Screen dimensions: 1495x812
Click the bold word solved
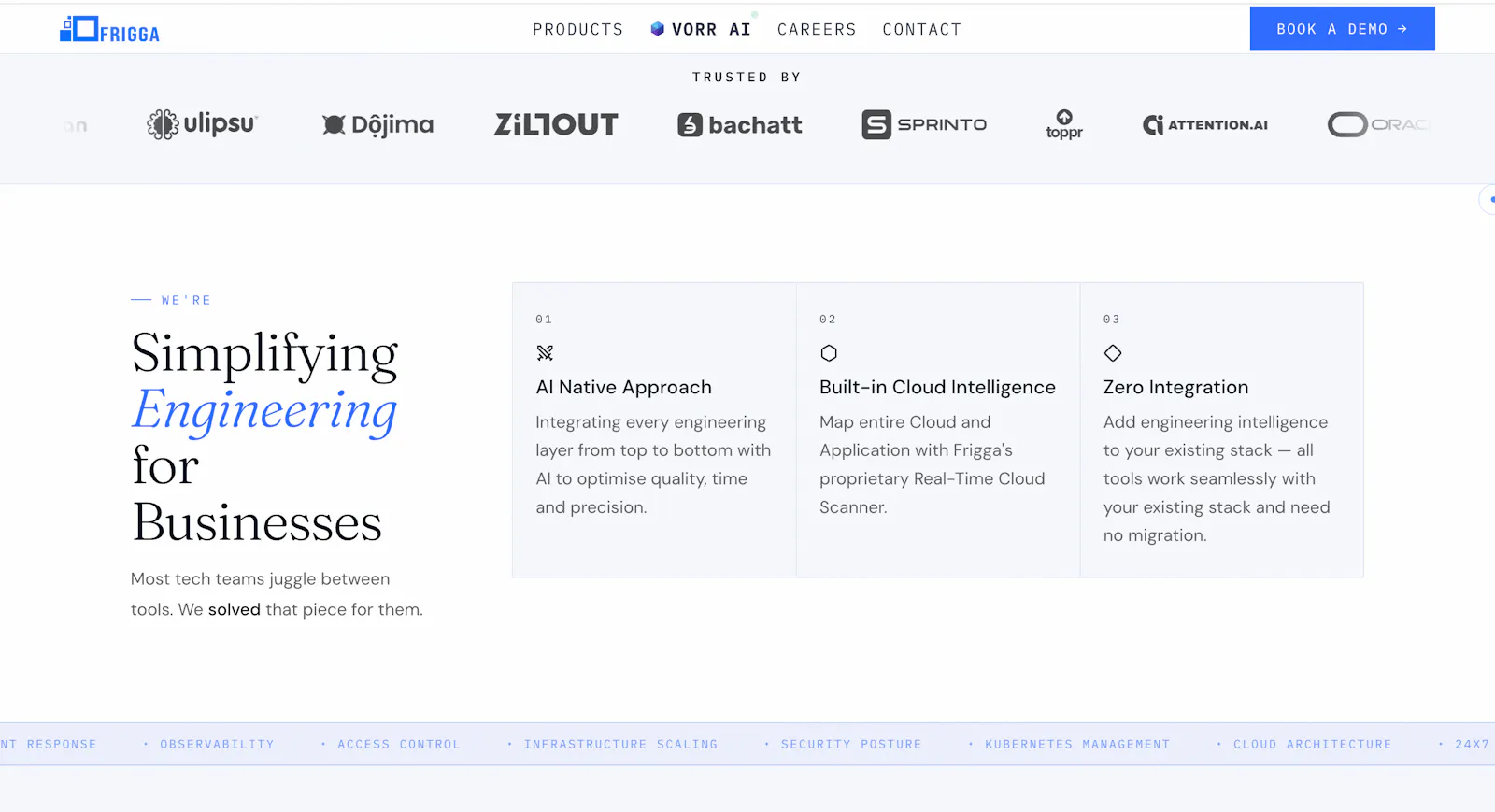(x=235, y=610)
